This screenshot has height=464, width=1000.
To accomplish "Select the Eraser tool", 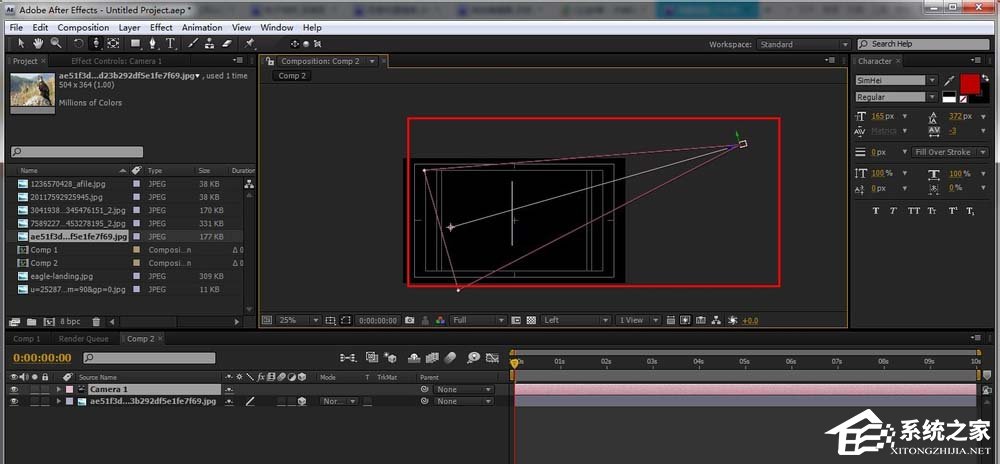I will click(227, 44).
